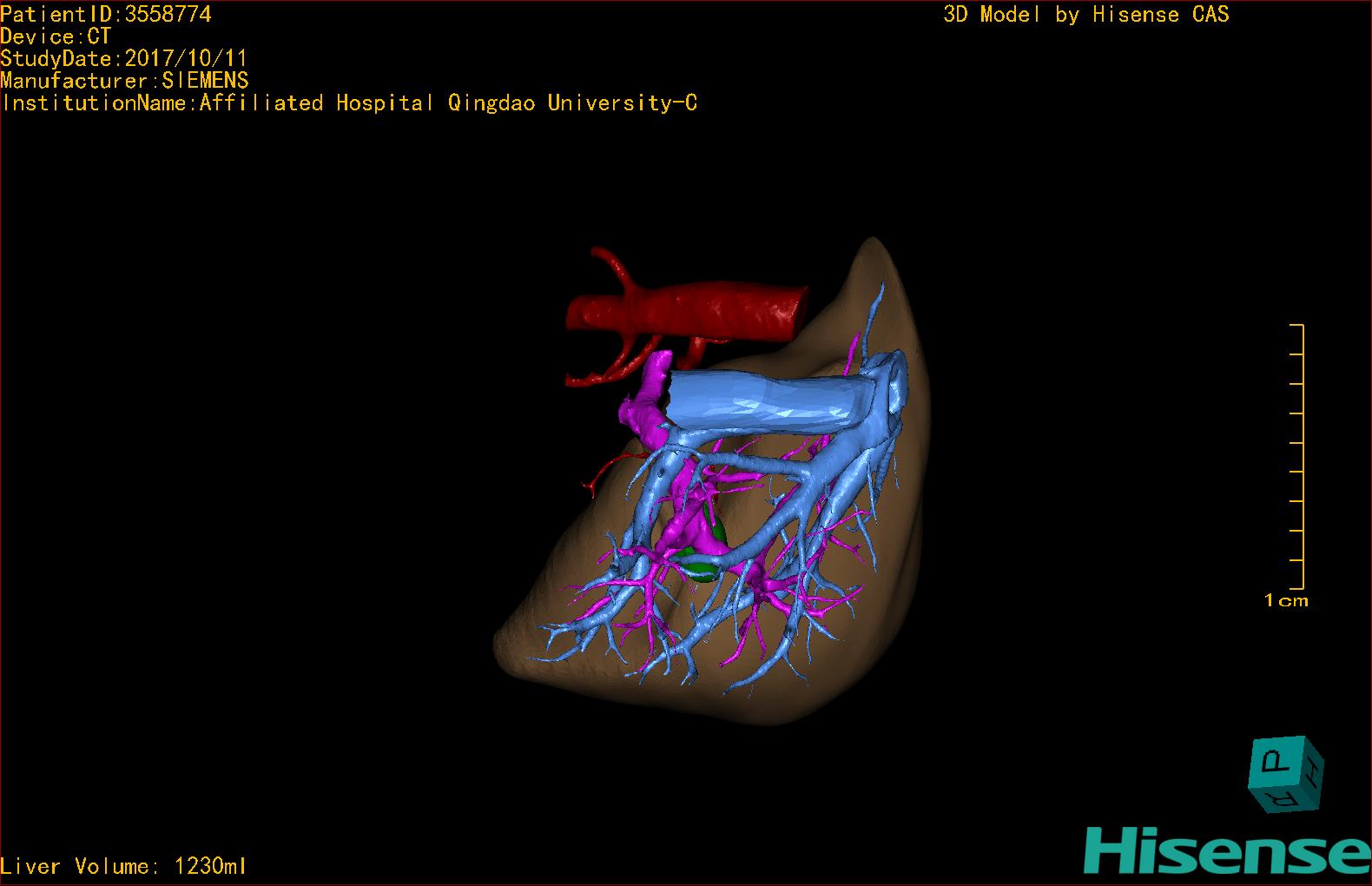The image size is (1372, 886).
Task: Click the Device:CT label
Action: coord(56,36)
